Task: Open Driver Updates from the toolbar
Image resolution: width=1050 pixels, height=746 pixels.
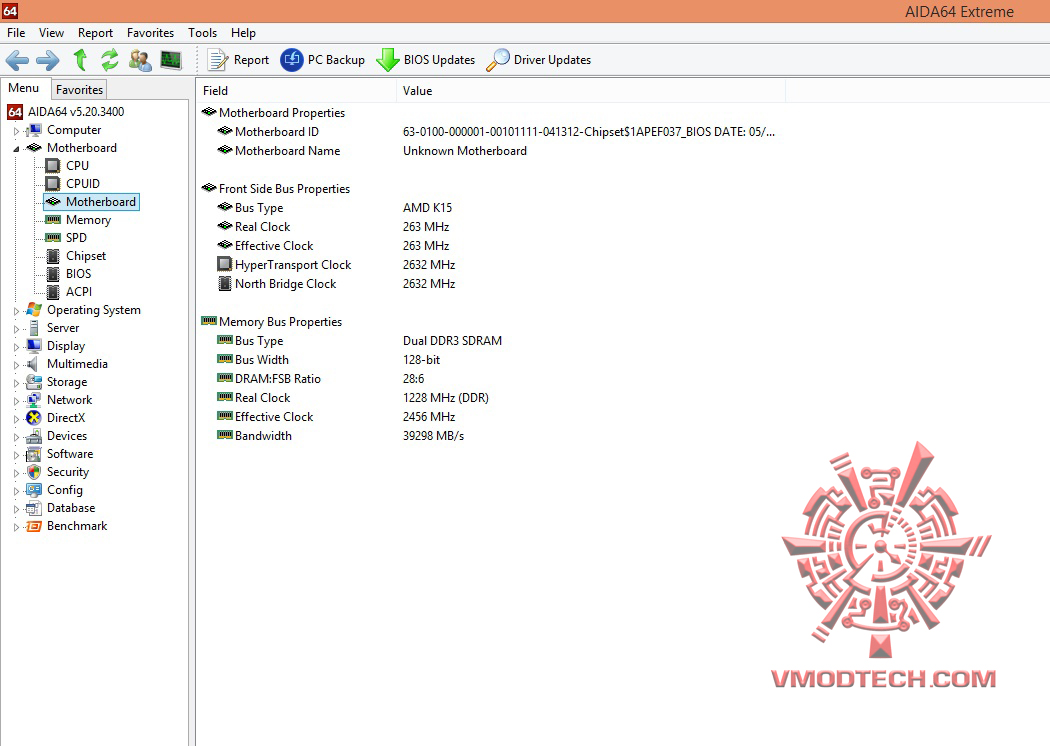Action: tap(539, 60)
